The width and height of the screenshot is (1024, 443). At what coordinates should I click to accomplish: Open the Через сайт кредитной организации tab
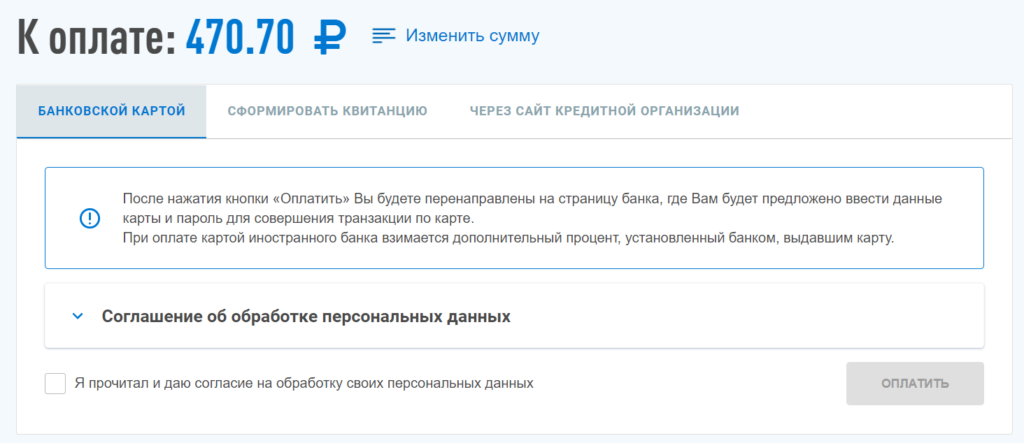[604, 111]
